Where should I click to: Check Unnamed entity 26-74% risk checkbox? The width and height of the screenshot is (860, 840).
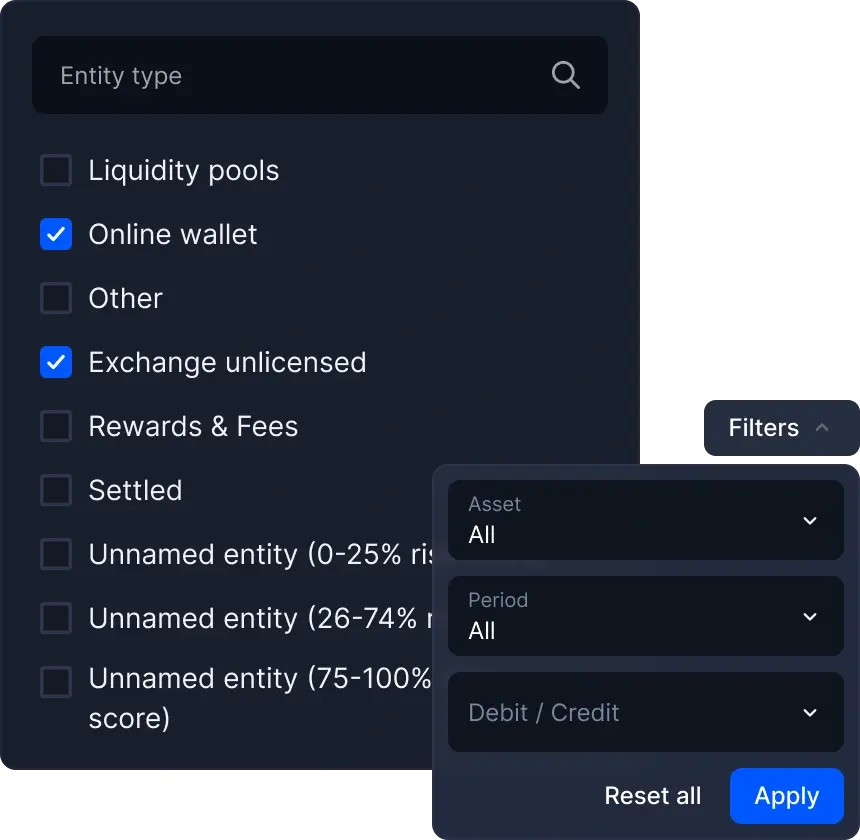(x=56, y=618)
